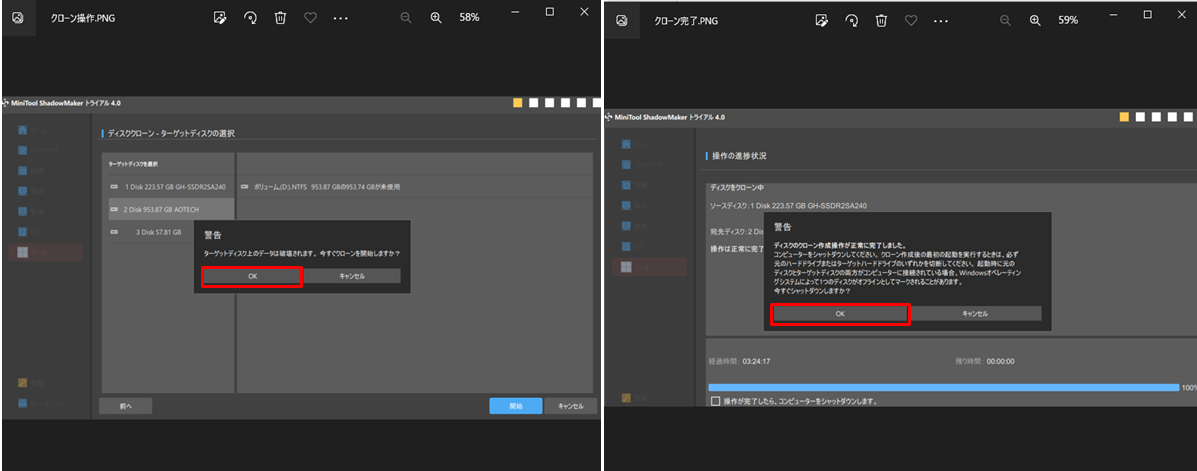Open edit image tool in クローン操作.PNG window
The width and height of the screenshot is (1197, 471).
click(x=220, y=18)
